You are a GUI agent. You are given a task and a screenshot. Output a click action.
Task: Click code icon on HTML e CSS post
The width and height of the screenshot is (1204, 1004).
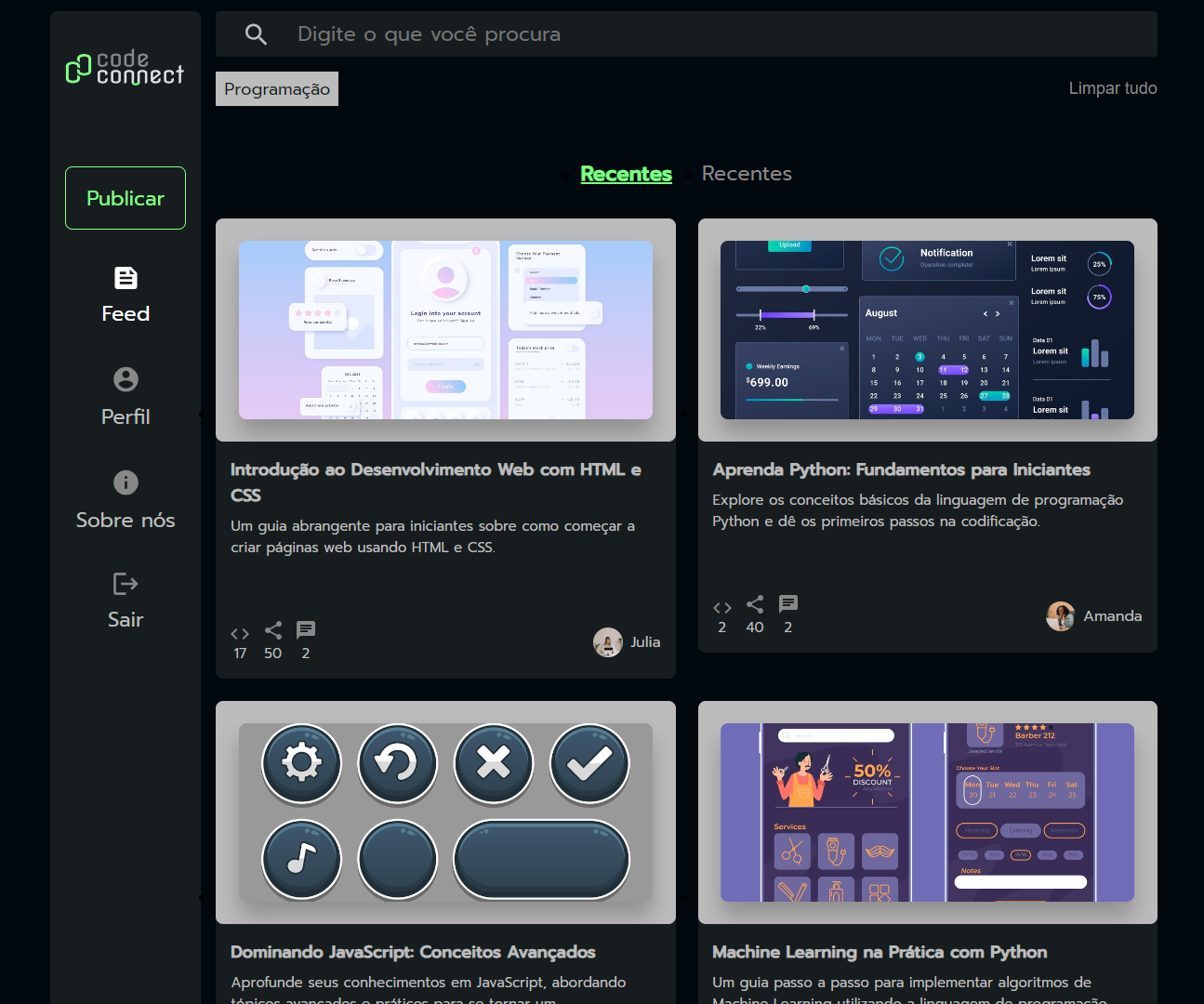(240, 634)
